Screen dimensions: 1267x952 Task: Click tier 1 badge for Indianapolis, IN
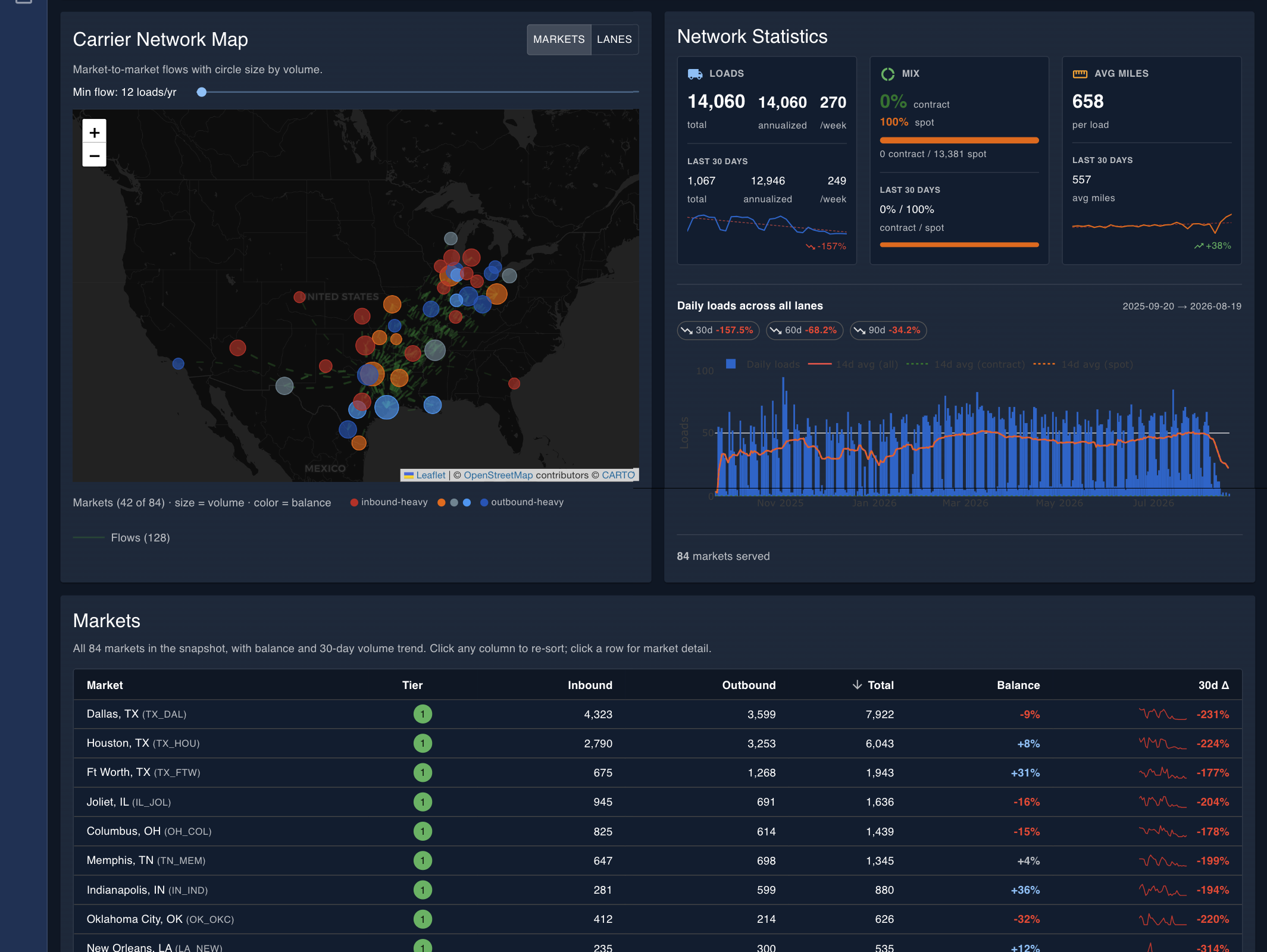pos(423,890)
